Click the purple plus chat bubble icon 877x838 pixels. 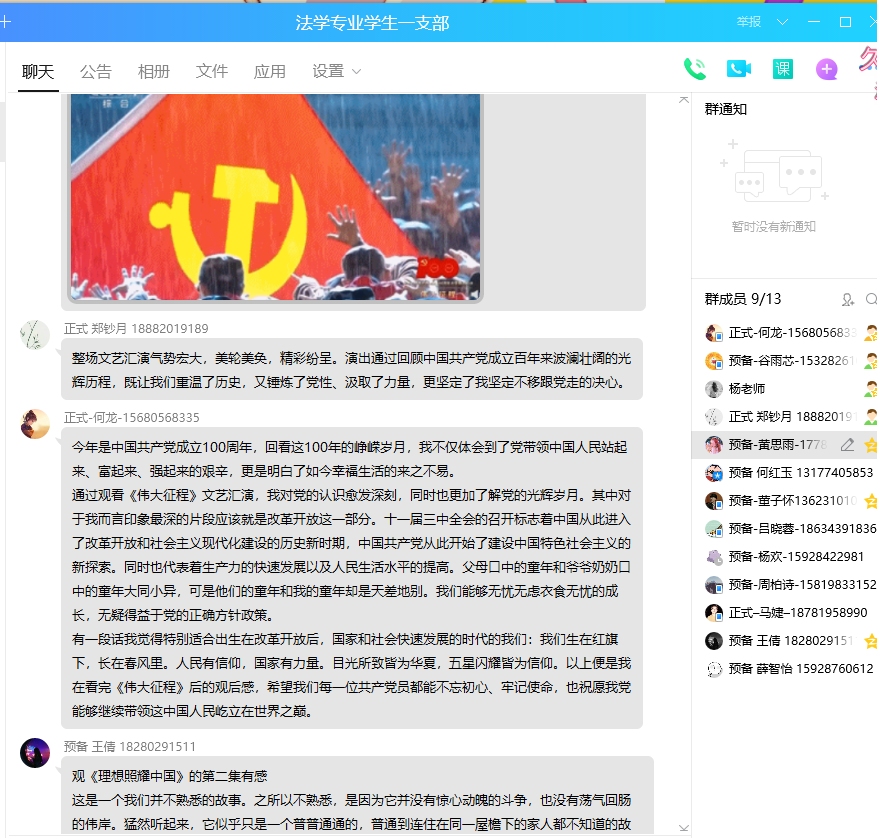(x=827, y=69)
